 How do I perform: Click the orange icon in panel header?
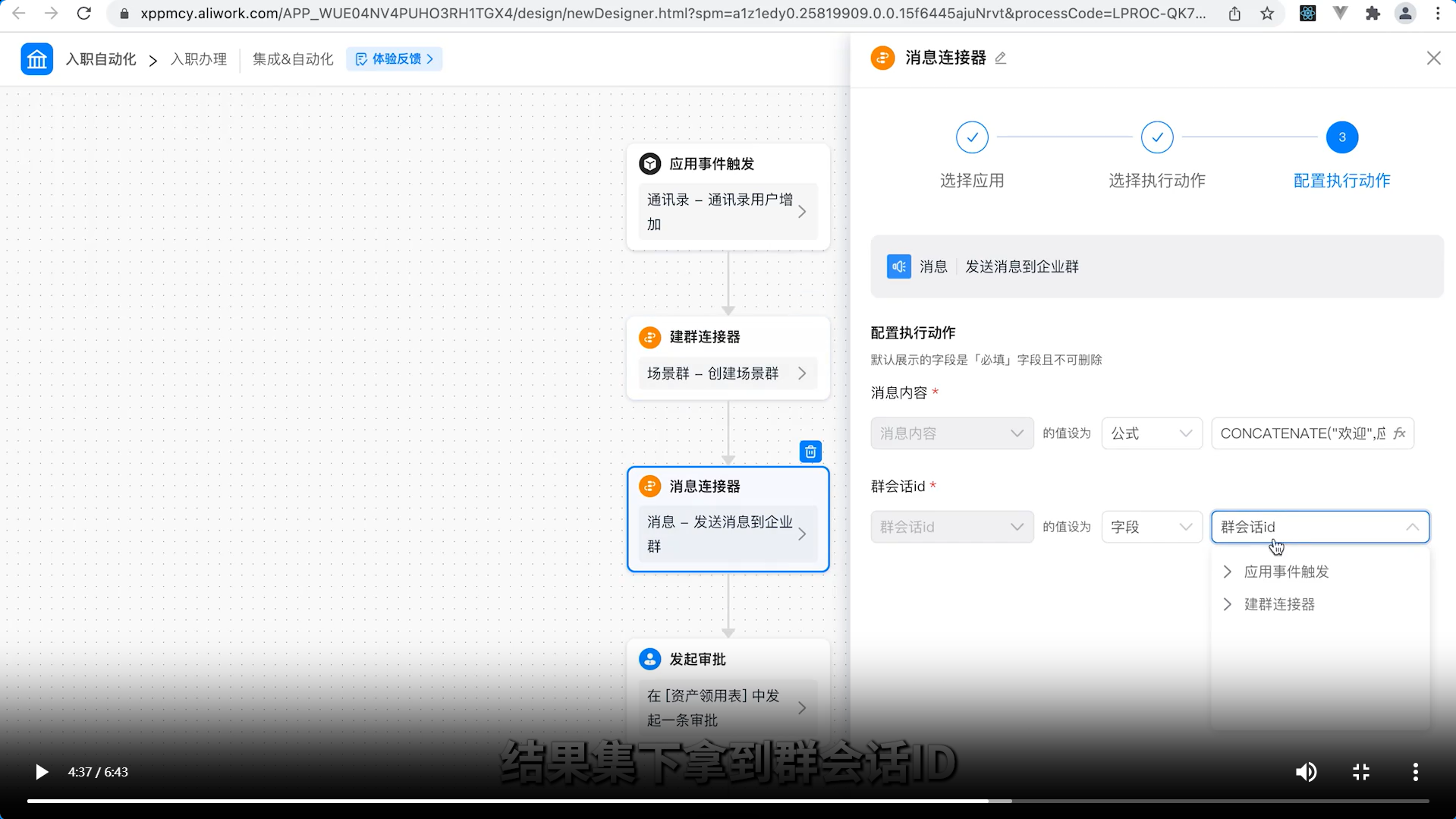(x=882, y=58)
